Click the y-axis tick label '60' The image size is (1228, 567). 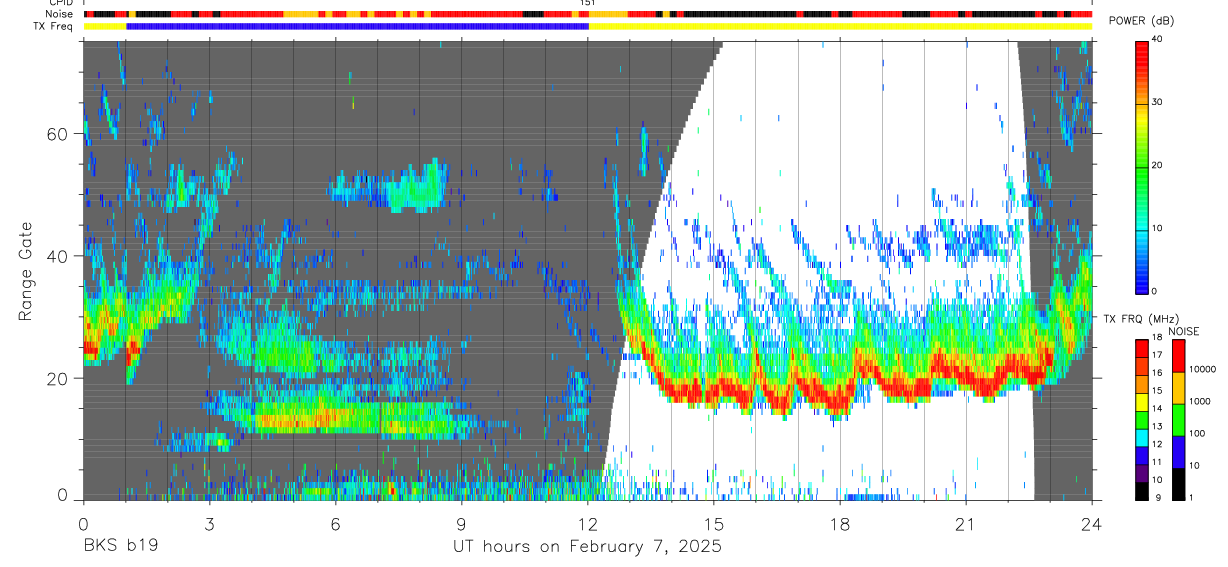pyautogui.click(x=59, y=134)
